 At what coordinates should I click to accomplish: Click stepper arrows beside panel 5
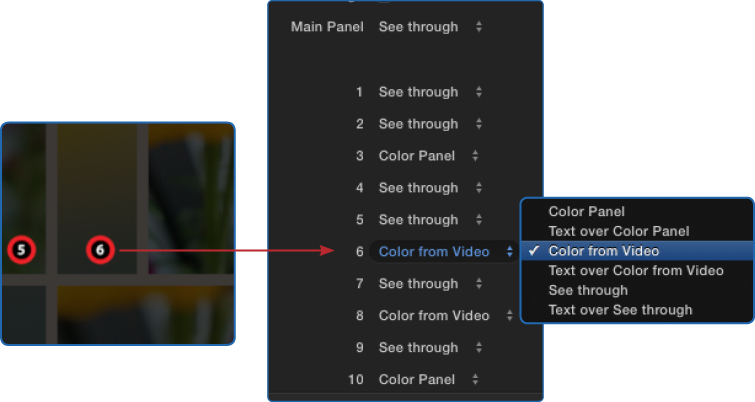tap(479, 220)
